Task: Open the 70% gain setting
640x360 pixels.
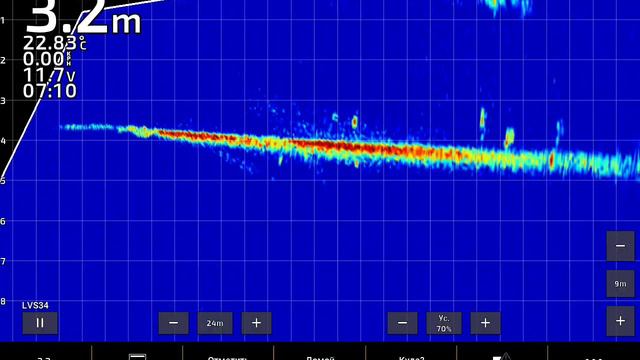Action: [444, 323]
